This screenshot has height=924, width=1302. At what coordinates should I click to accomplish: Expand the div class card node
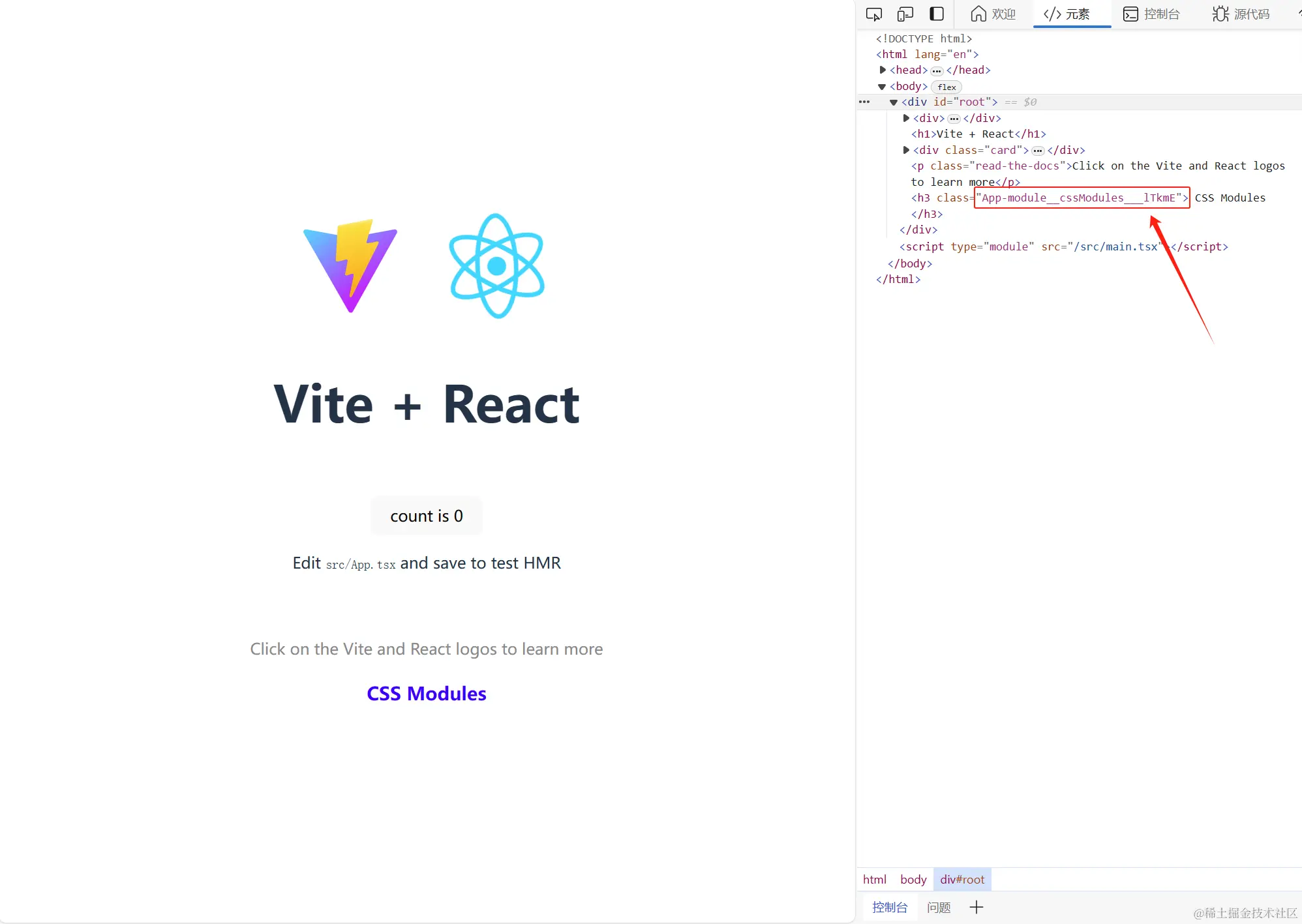point(906,150)
